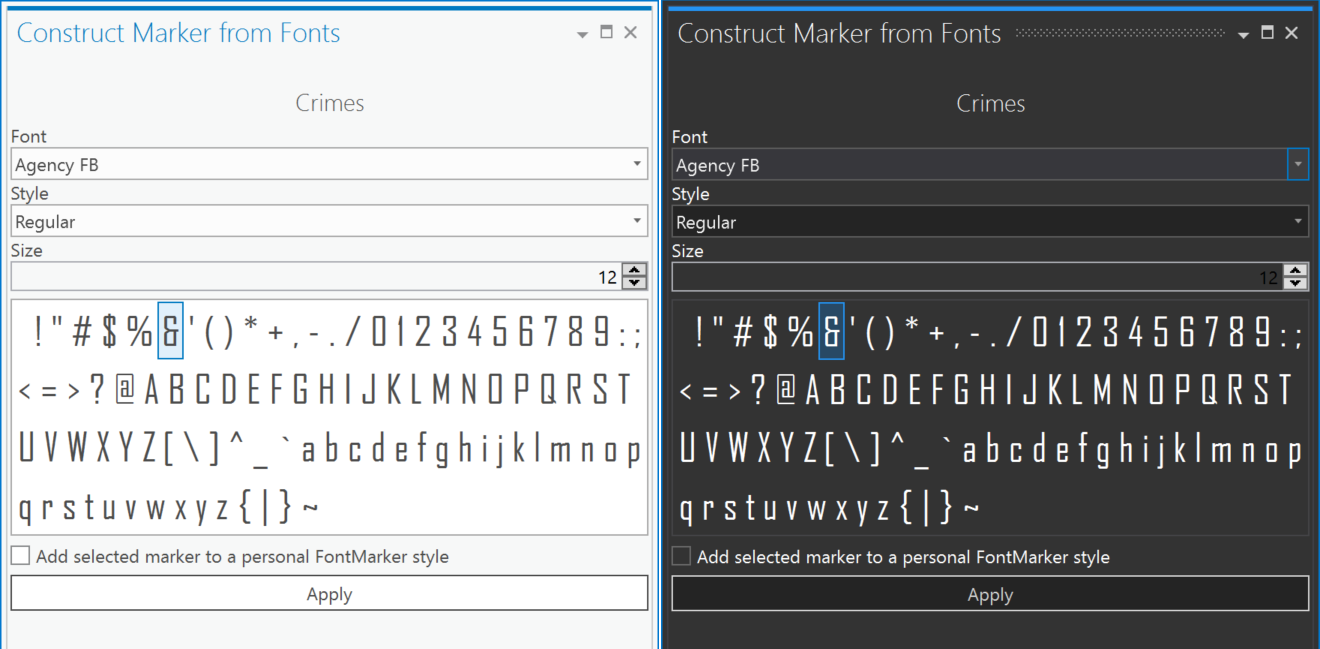
Task: Decrease Size using the down arrow on dark panel
Action: point(1297,283)
